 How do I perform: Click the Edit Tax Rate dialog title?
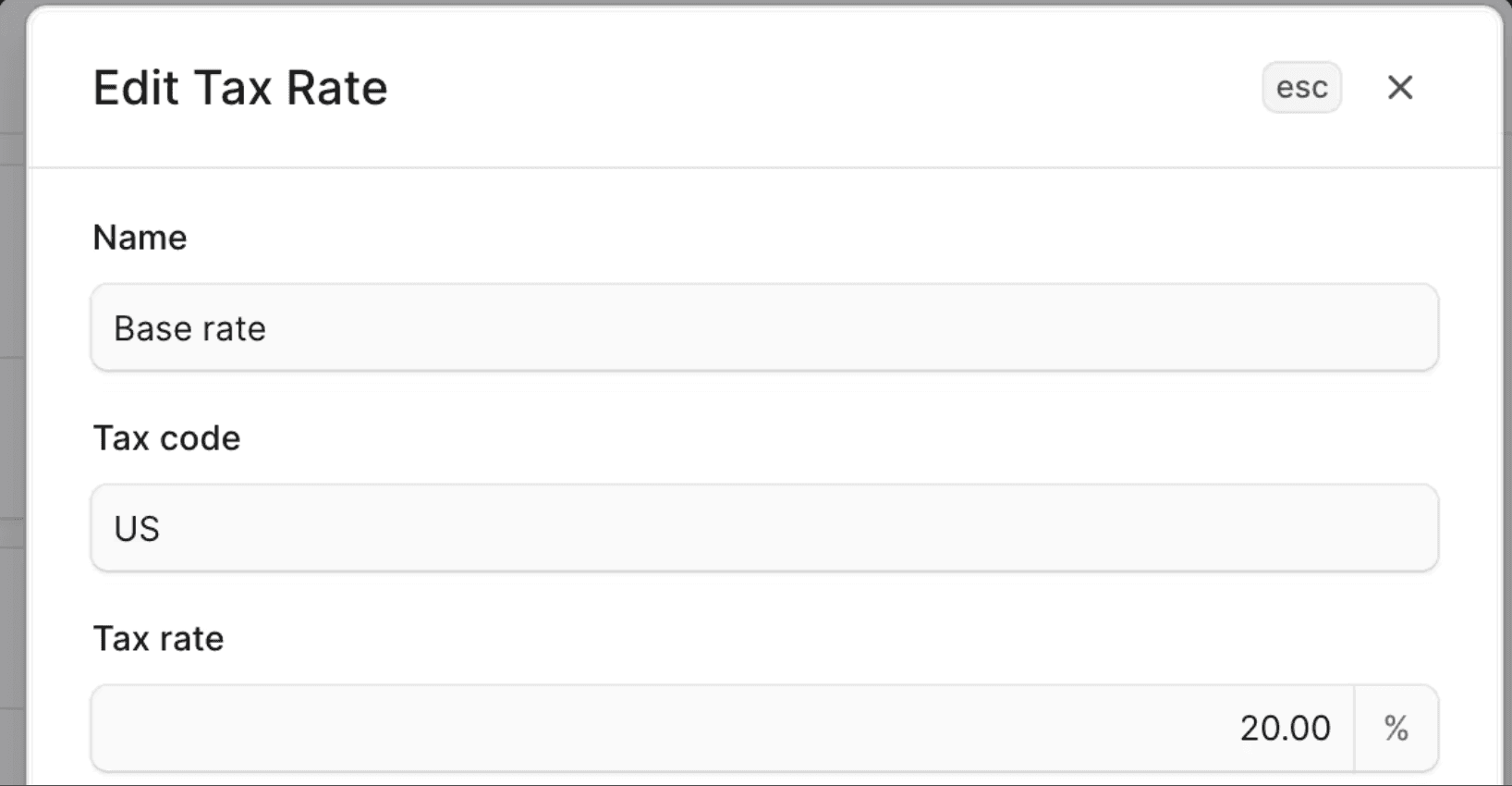coord(239,87)
